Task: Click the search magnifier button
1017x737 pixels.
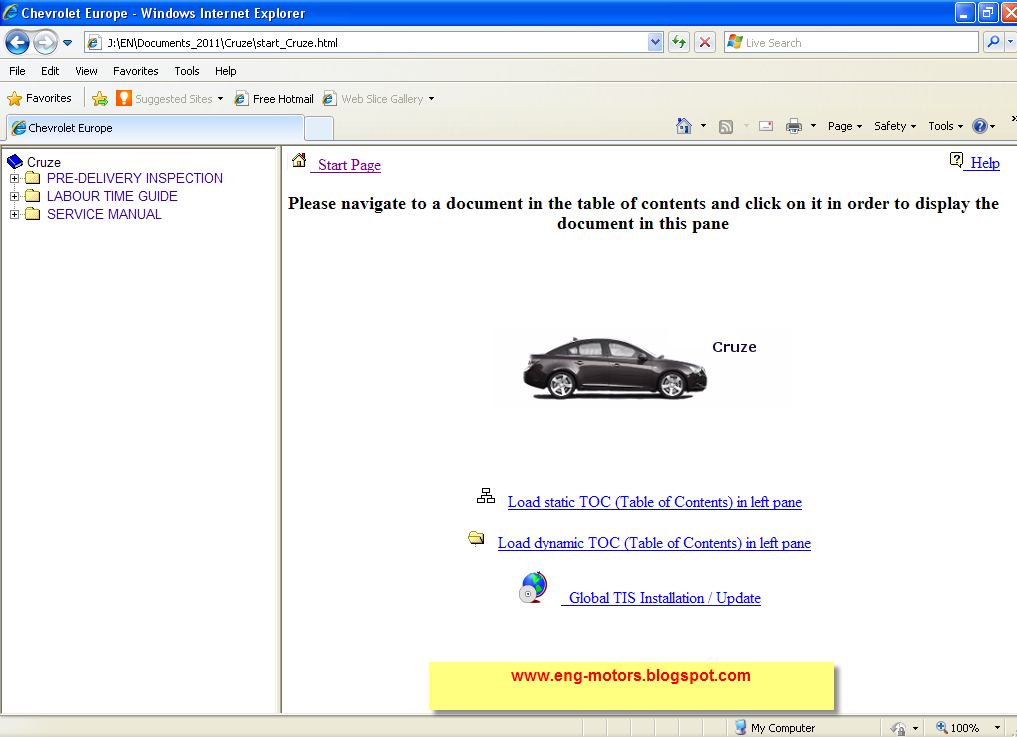Action: click(x=993, y=43)
